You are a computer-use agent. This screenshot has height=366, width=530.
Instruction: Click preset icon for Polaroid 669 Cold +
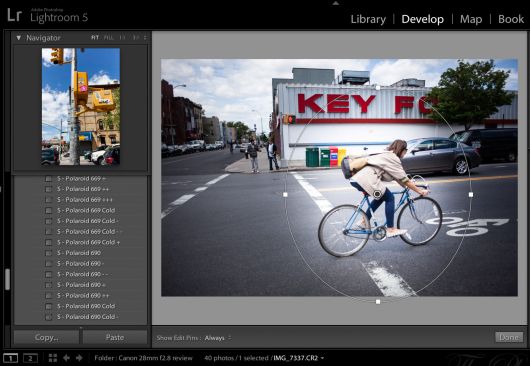pos(49,242)
